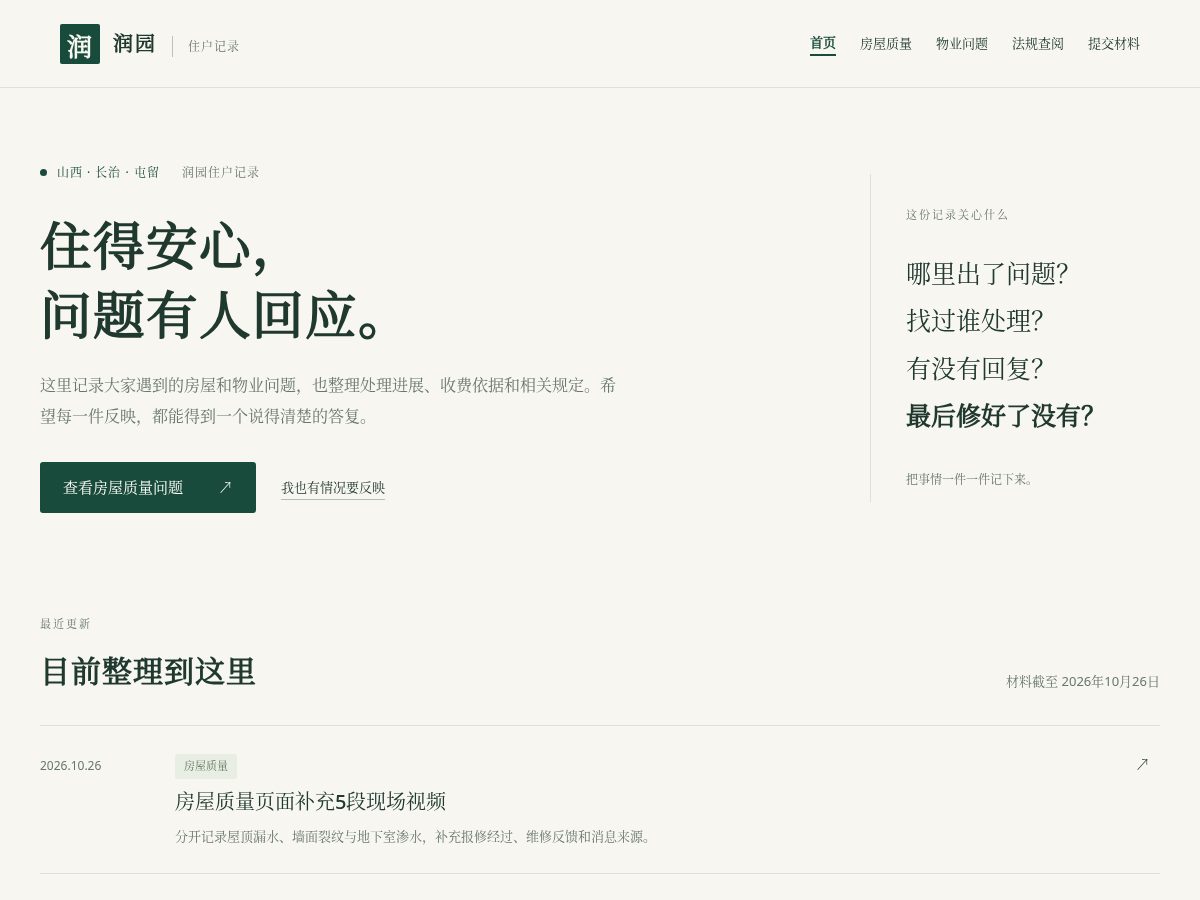Click the 润园 site name
This screenshot has height=900, width=1200.
(134, 44)
